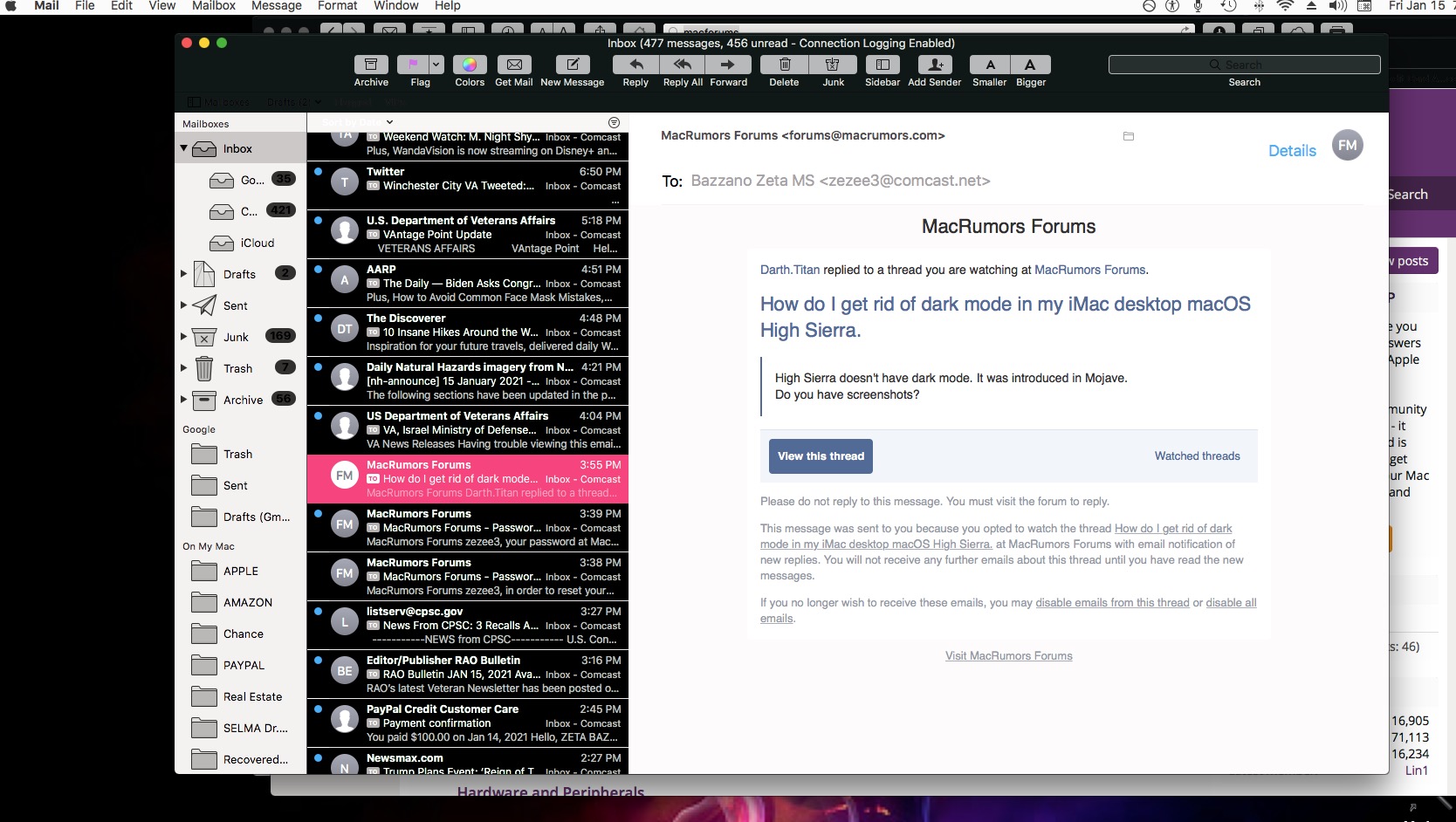Viewport: 1456px width, 822px height.
Task: Reply to the MacRumors message
Action: [x=635, y=65]
